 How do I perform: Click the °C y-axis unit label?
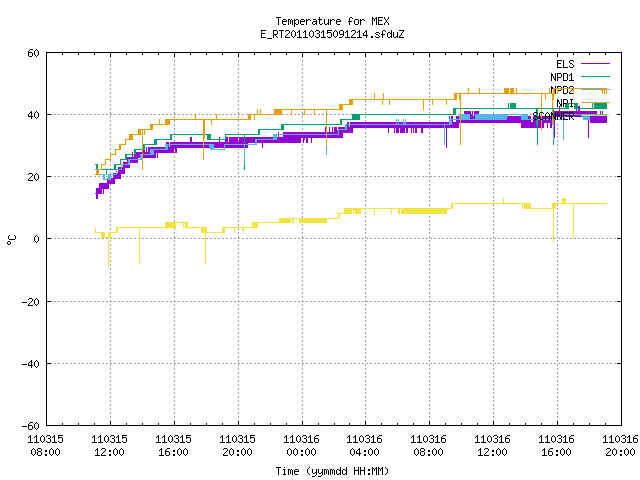(11, 240)
